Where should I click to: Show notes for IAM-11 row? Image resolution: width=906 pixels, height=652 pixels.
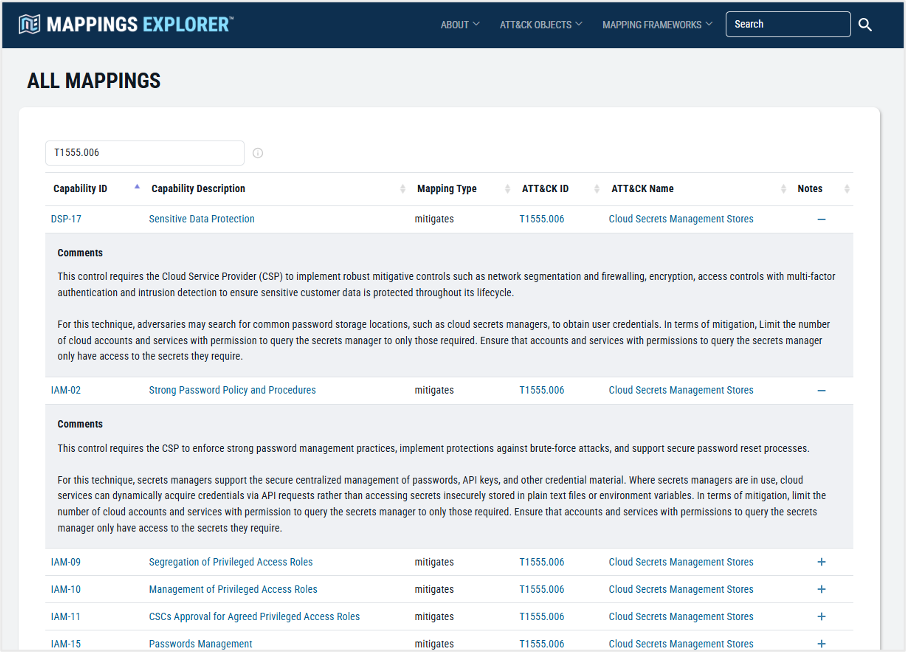[x=821, y=617]
